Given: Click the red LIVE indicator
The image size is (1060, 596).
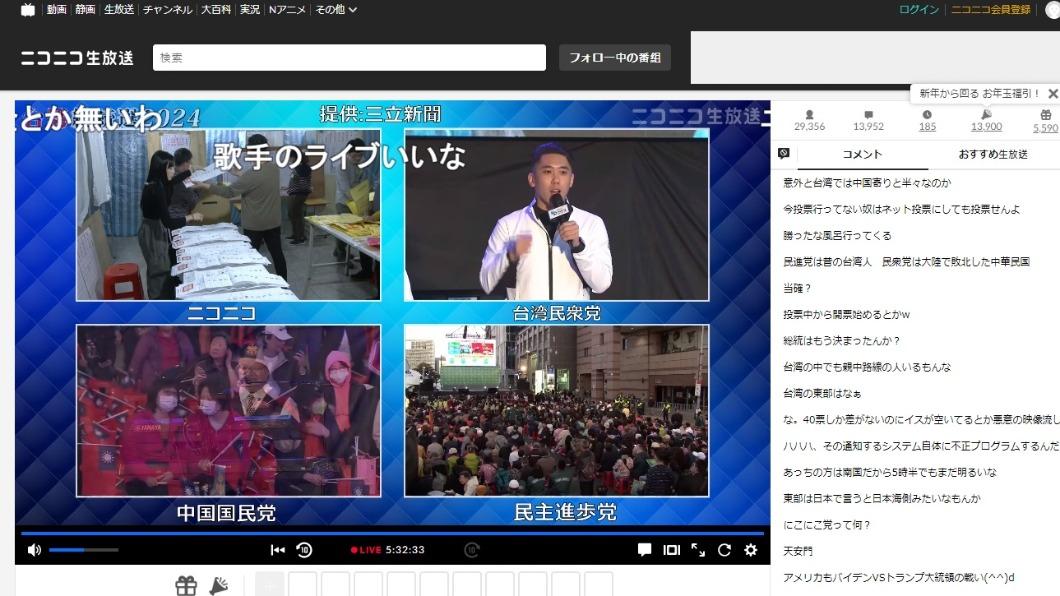Looking at the screenshot, I should [366, 550].
